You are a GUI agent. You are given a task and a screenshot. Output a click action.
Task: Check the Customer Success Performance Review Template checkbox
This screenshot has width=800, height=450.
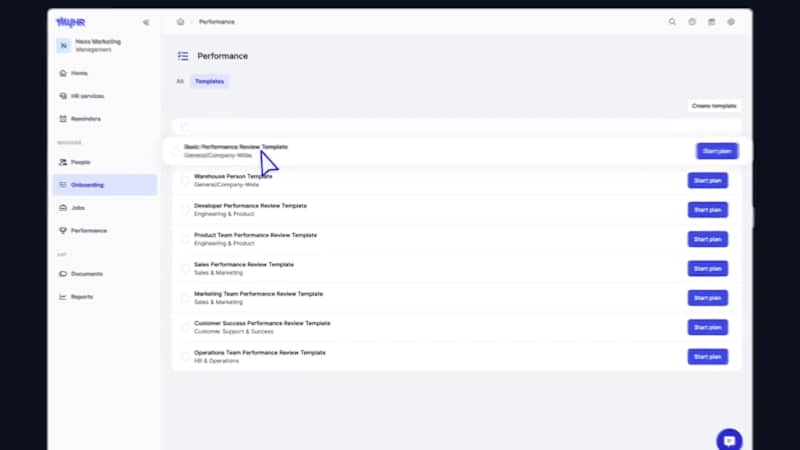coord(185,327)
